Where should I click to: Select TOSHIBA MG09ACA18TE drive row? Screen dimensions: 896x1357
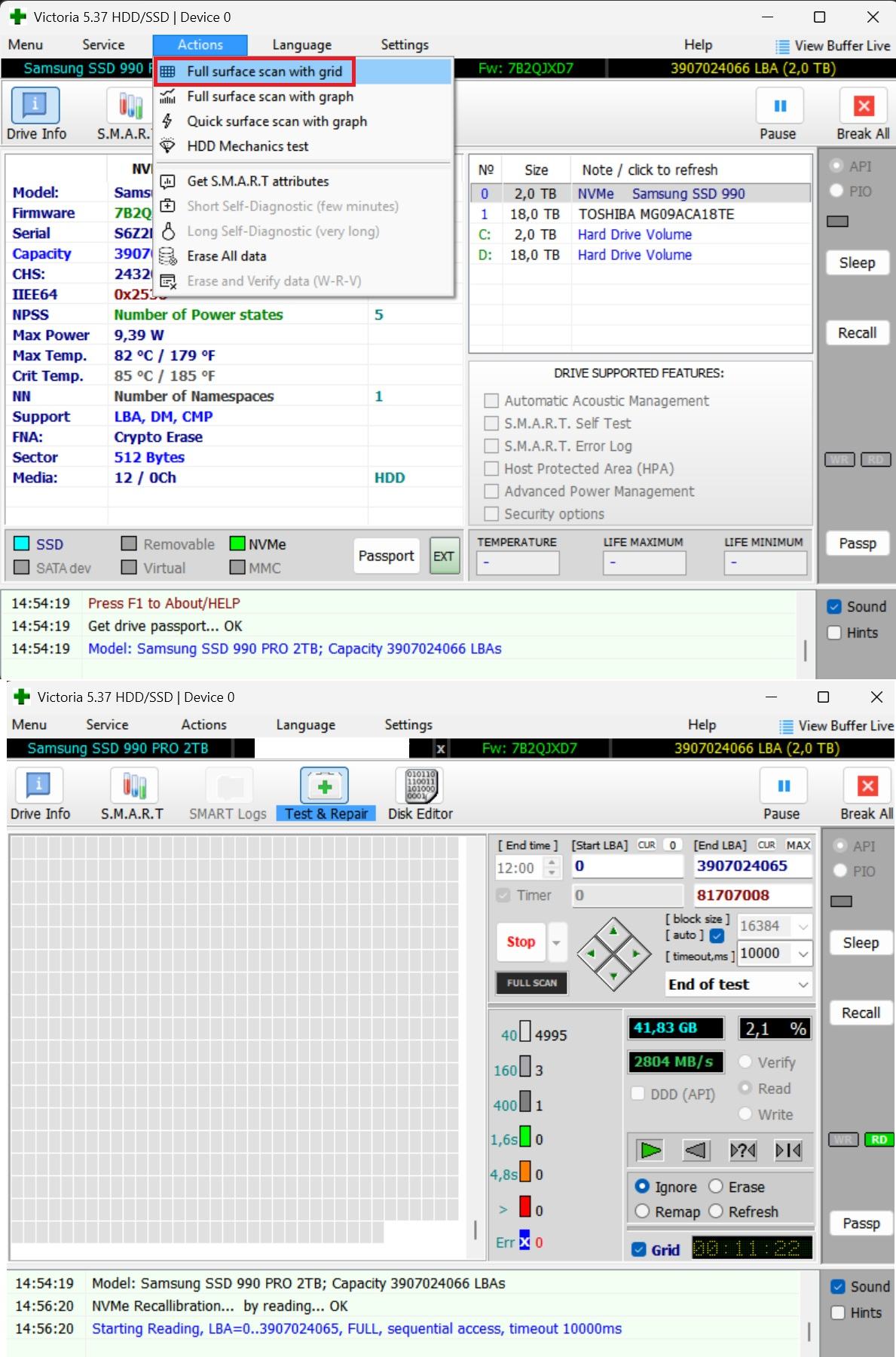click(641, 214)
